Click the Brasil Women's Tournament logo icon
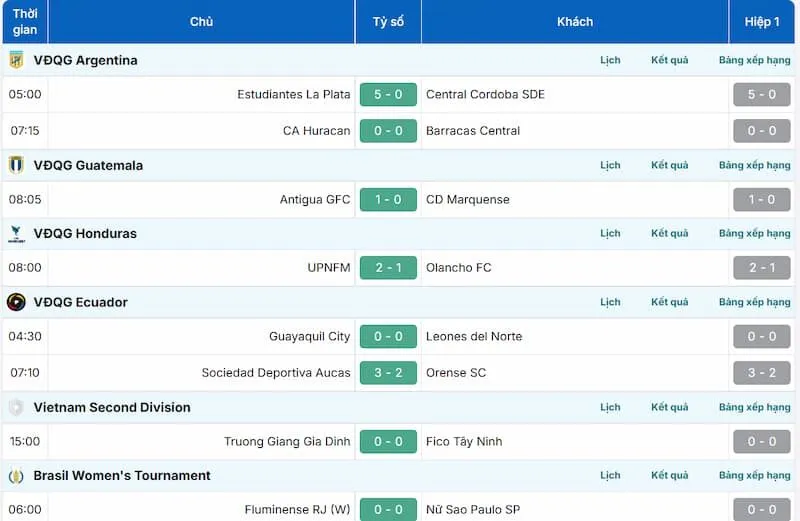The height and width of the screenshot is (521, 800). pos(16,476)
